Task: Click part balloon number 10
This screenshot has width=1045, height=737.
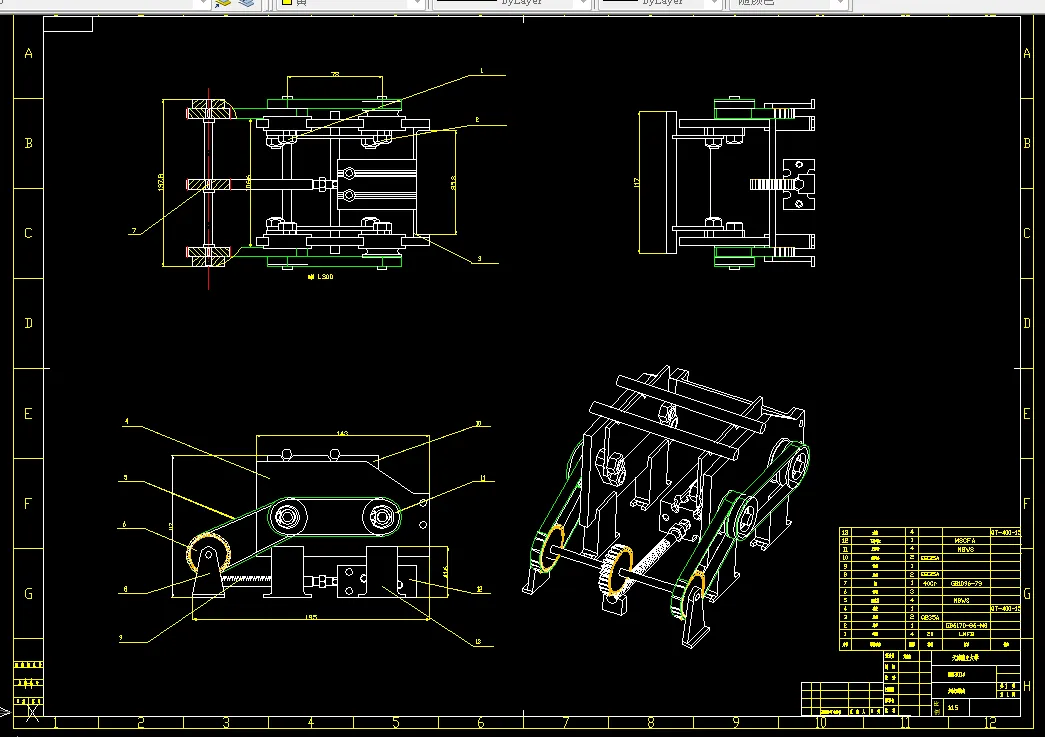Action: [x=478, y=423]
